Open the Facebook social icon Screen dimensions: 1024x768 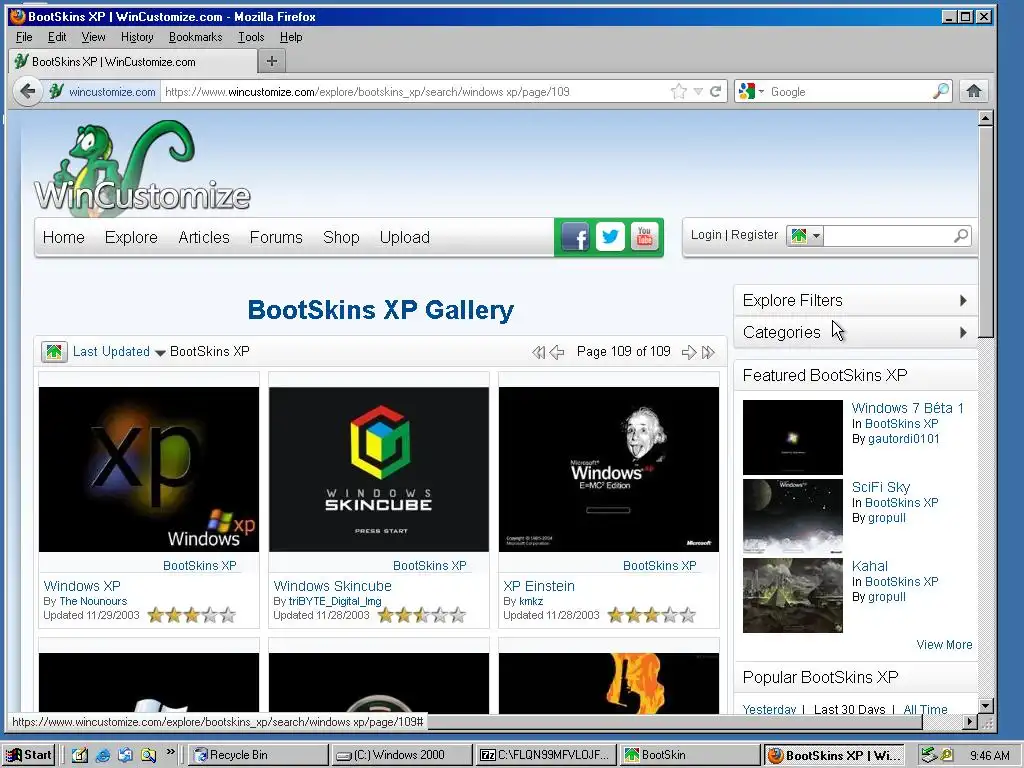pyautogui.click(x=575, y=236)
